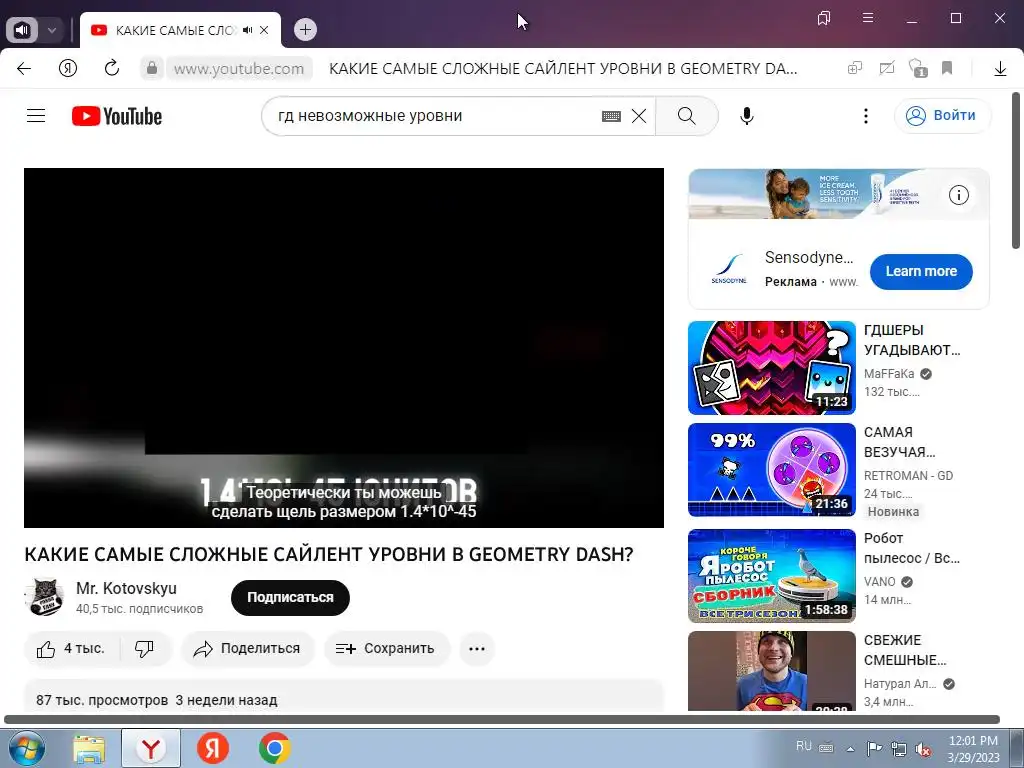Viewport: 1024px width, 768px height.
Task: Switch the RU input language indicator
Action: (804, 746)
